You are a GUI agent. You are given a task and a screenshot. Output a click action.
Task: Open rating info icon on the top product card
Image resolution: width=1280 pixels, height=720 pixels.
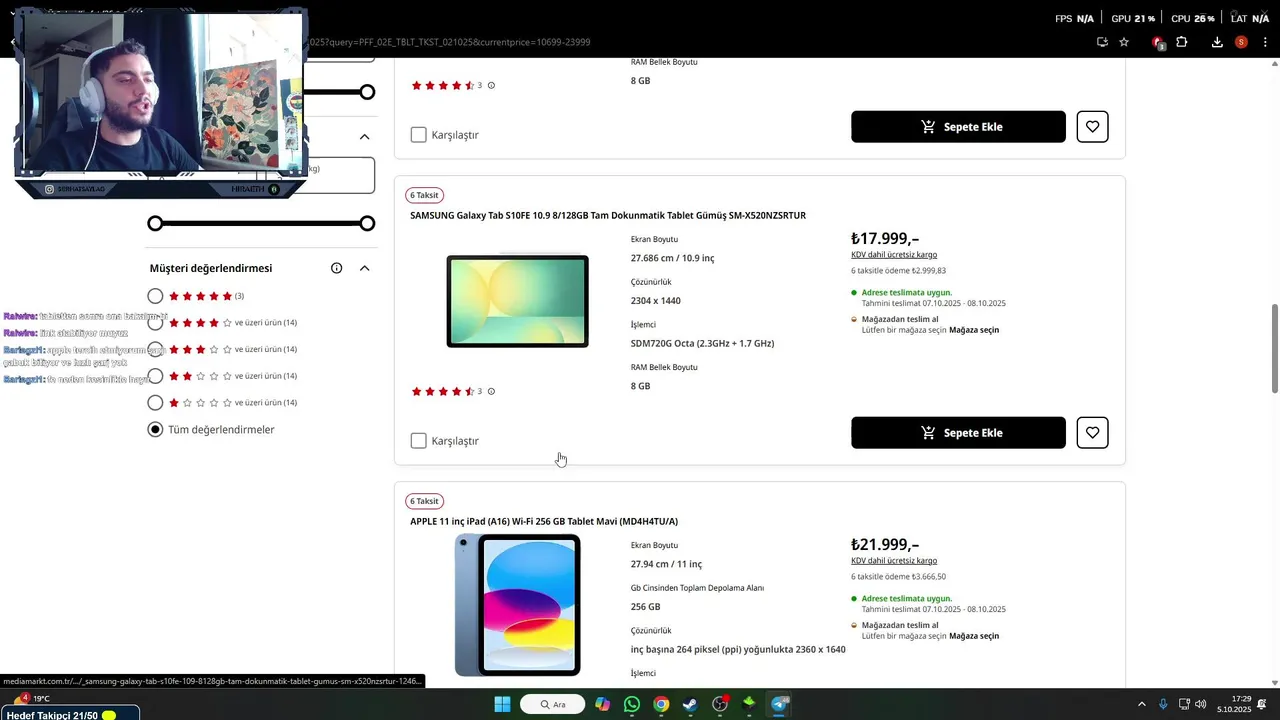491,86
